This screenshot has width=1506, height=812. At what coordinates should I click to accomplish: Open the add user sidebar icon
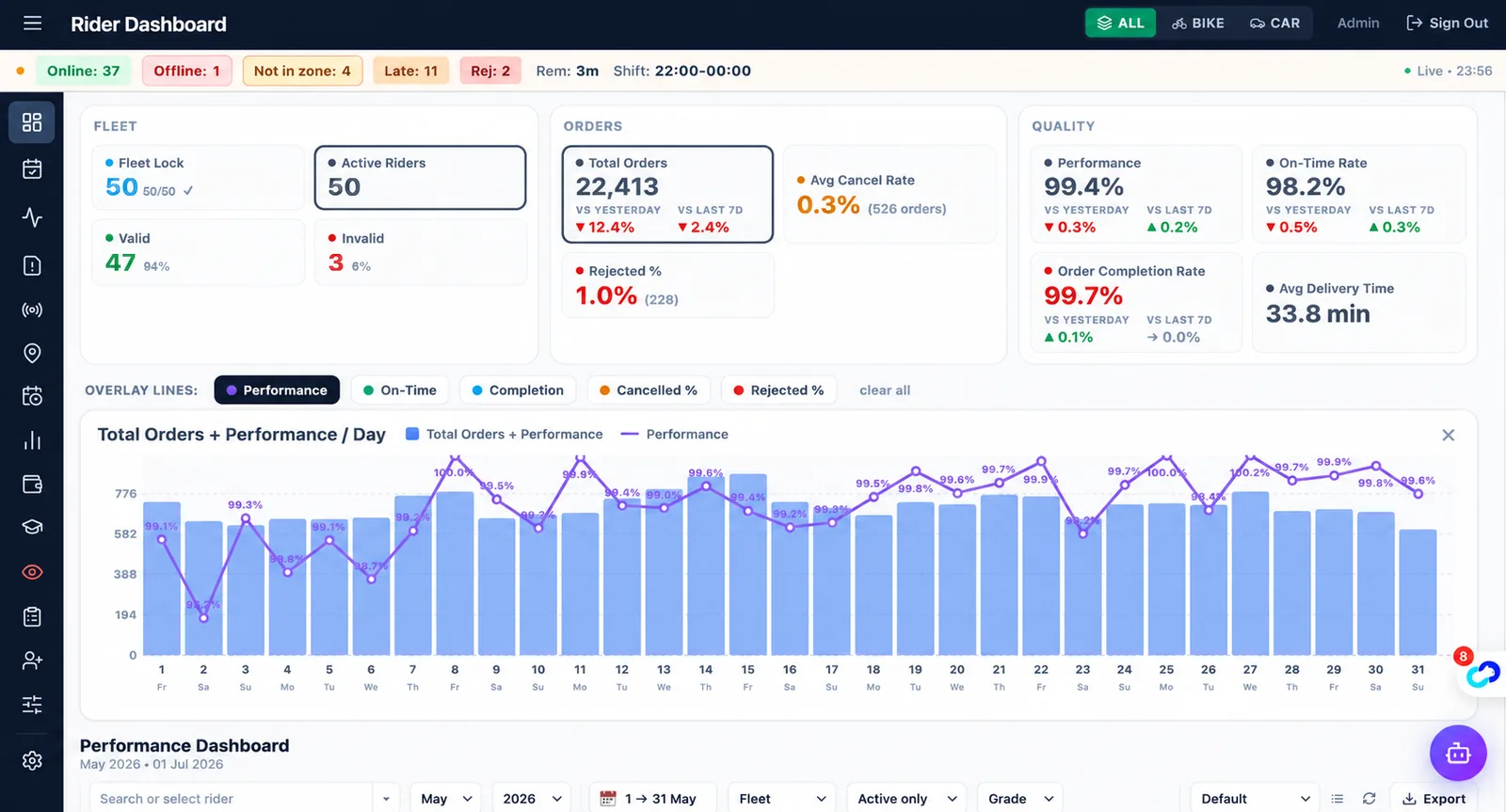pos(32,661)
